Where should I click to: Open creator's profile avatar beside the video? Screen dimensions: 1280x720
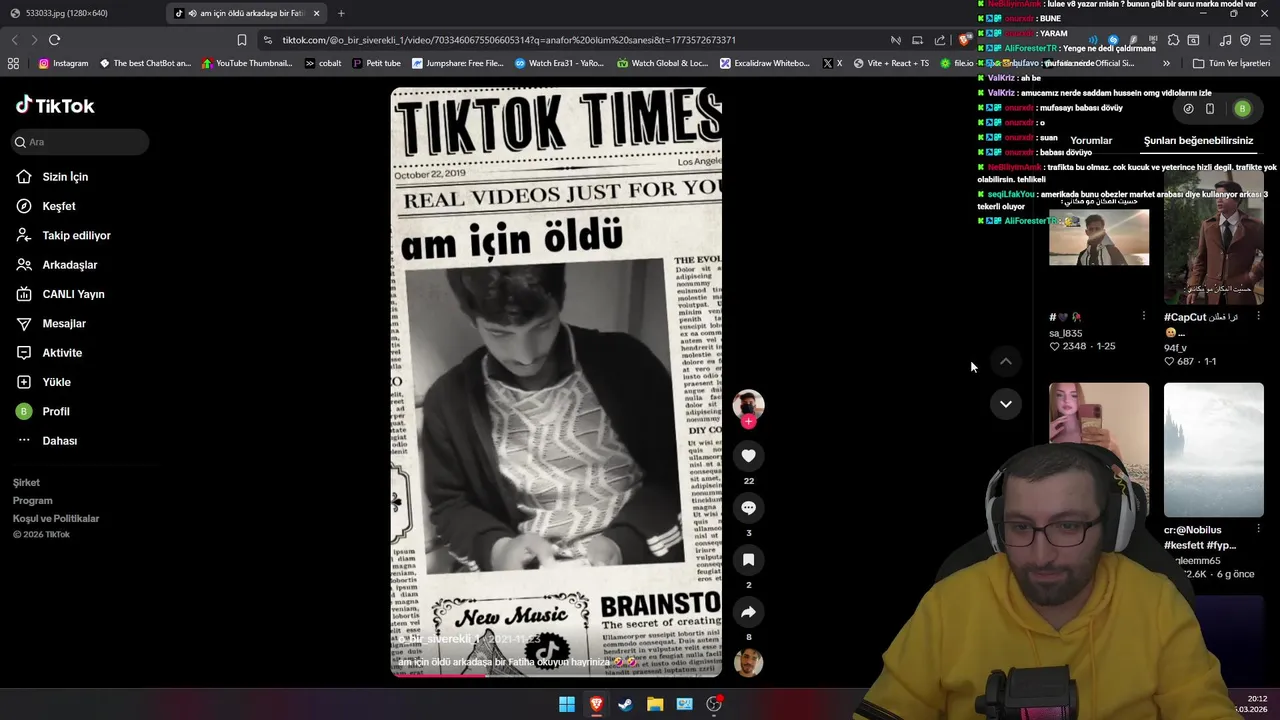pyautogui.click(x=748, y=404)
